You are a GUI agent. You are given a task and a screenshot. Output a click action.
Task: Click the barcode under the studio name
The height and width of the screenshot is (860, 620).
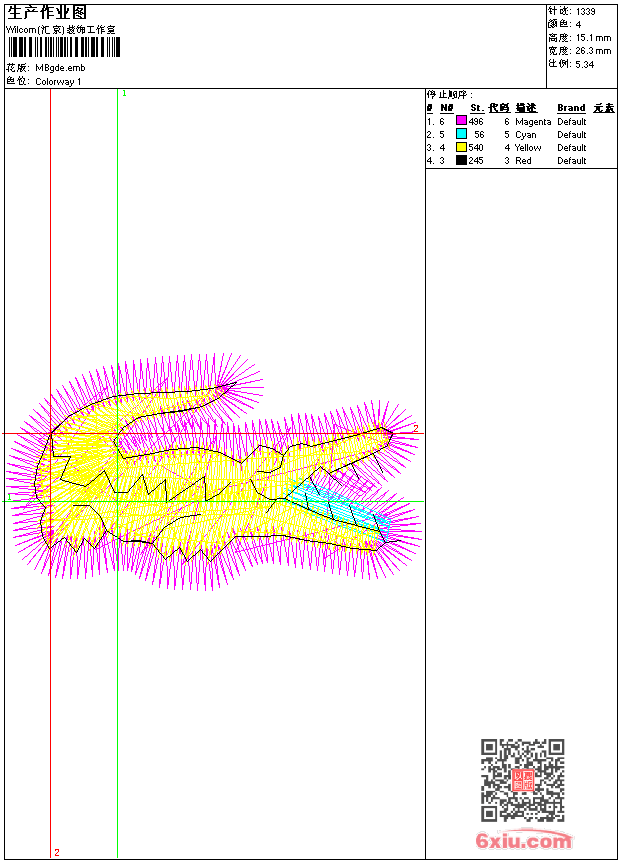click(64, 47)
